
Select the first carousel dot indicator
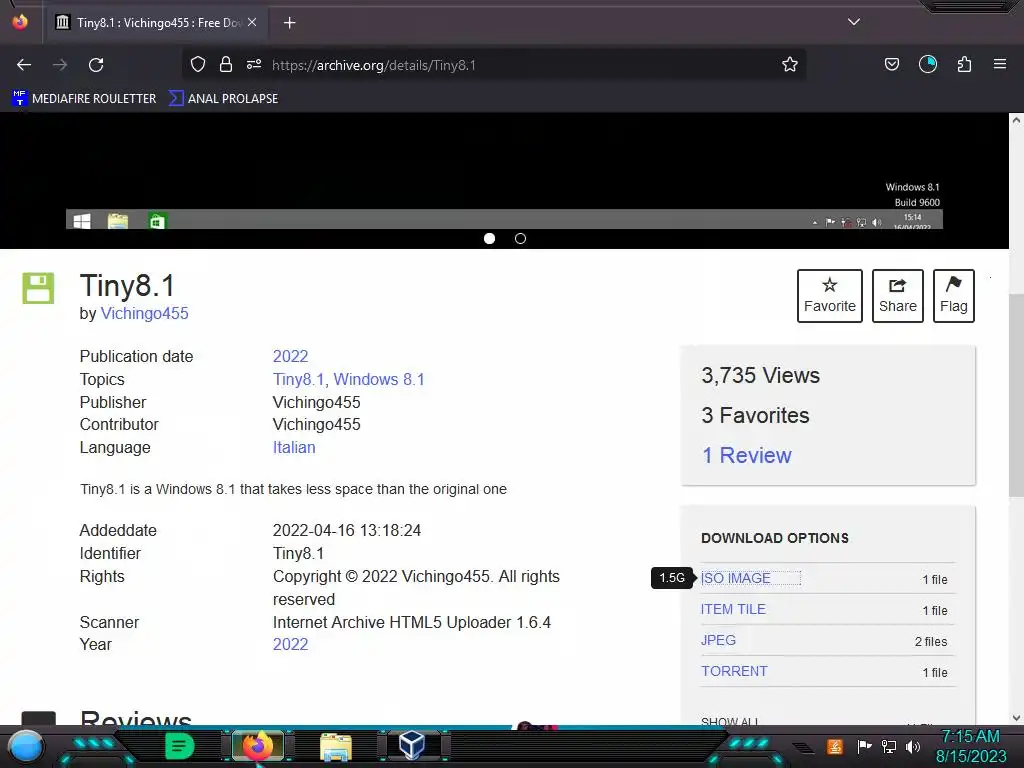[489, 238]
